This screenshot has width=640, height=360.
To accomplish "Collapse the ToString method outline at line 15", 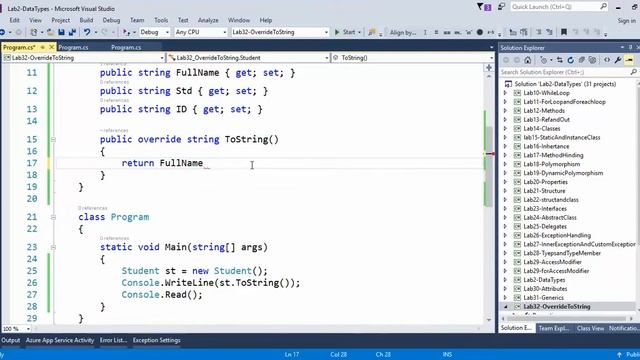I will pos(53,140).
